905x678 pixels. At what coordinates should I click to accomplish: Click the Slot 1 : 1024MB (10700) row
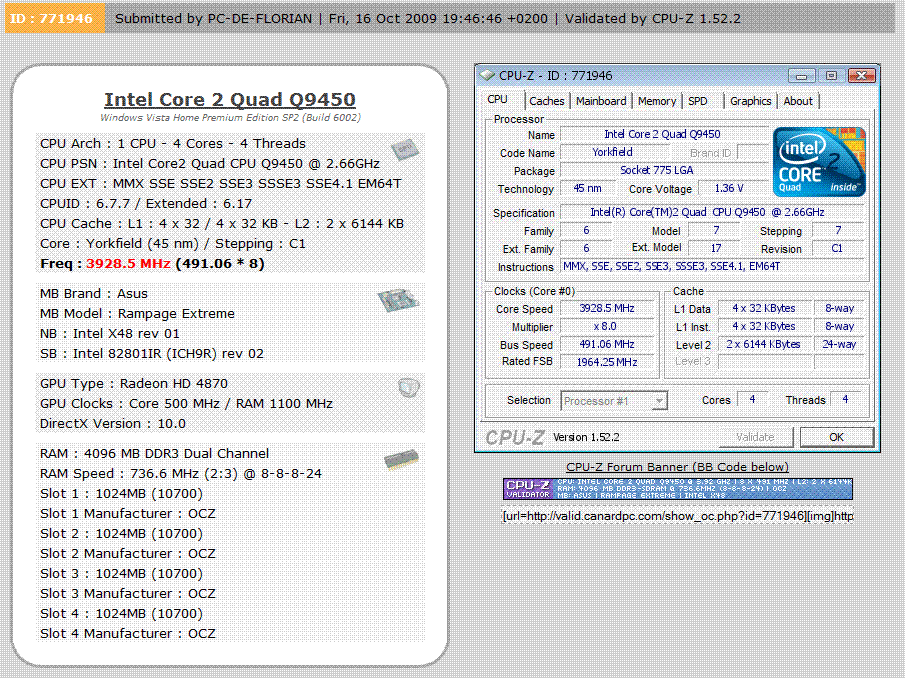click(121, 494)
